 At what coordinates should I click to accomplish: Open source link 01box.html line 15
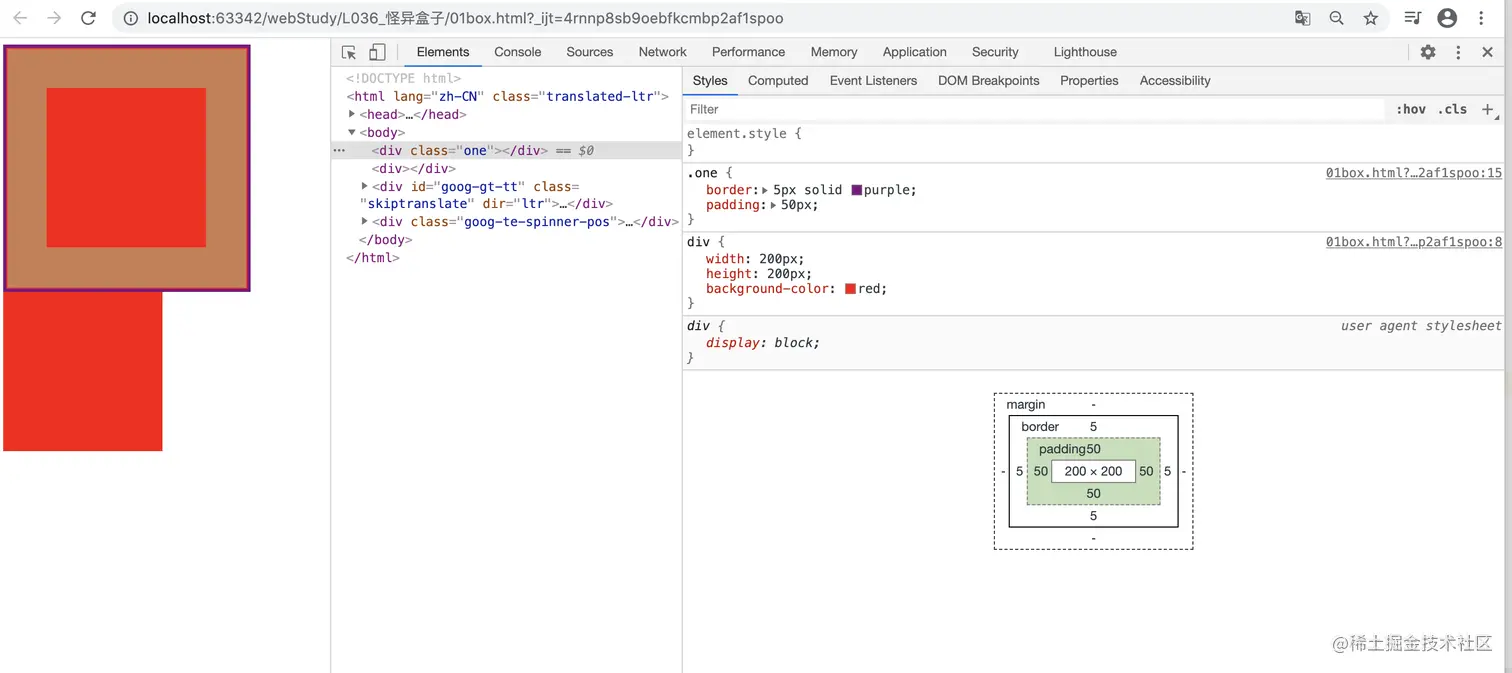click(1414, 173)
